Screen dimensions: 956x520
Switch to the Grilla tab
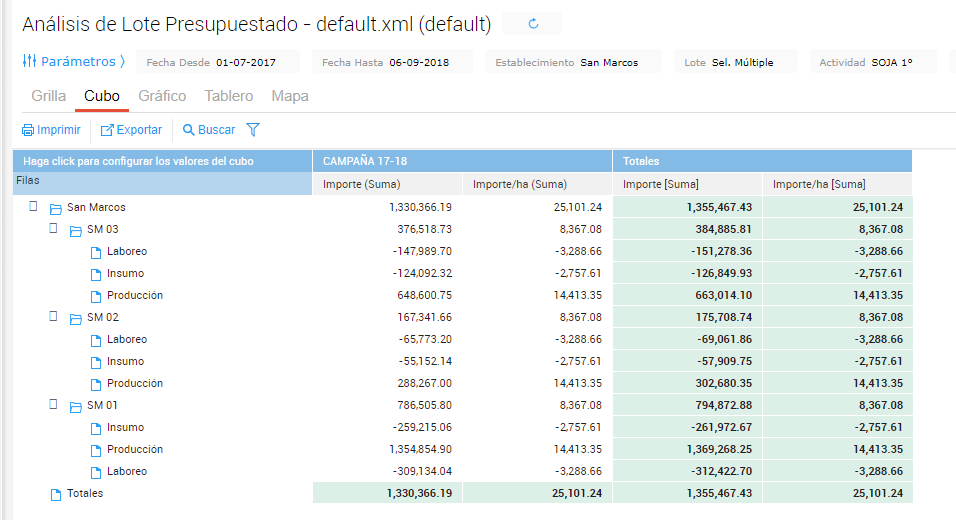click(x=49, y=96)
